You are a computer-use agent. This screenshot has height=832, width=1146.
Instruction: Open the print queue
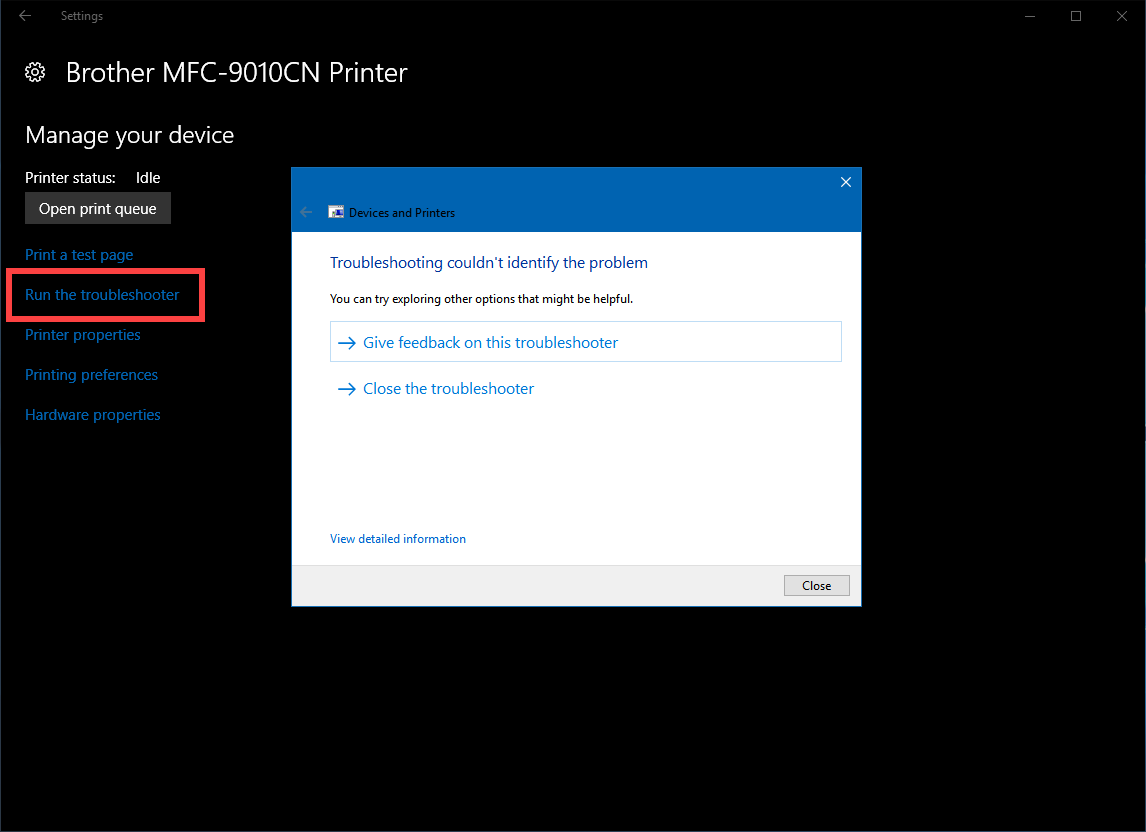[x=97, y=209]
